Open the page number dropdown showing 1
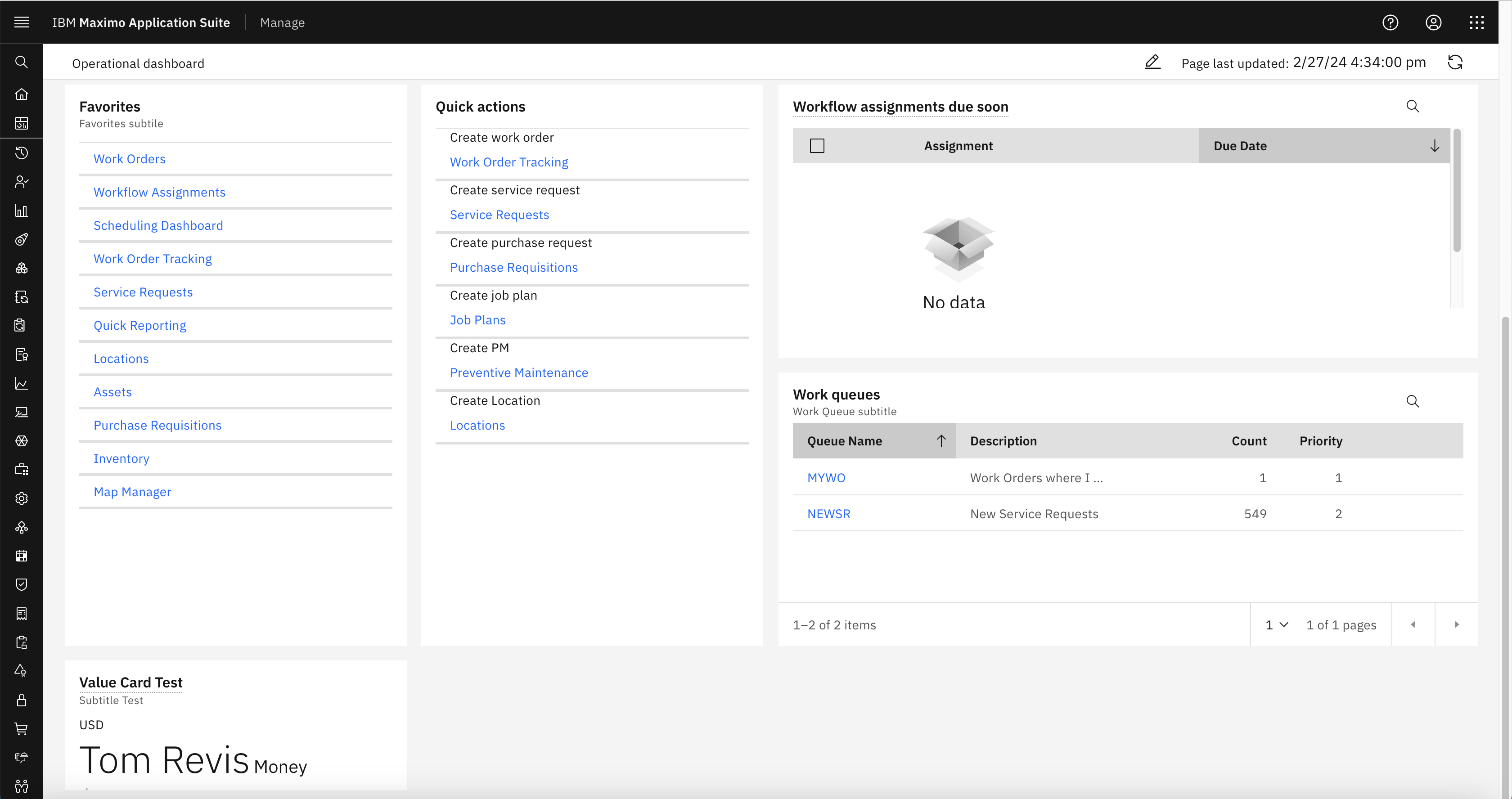The width and height of the screenshot is (1512, 799). (1276, 625)
